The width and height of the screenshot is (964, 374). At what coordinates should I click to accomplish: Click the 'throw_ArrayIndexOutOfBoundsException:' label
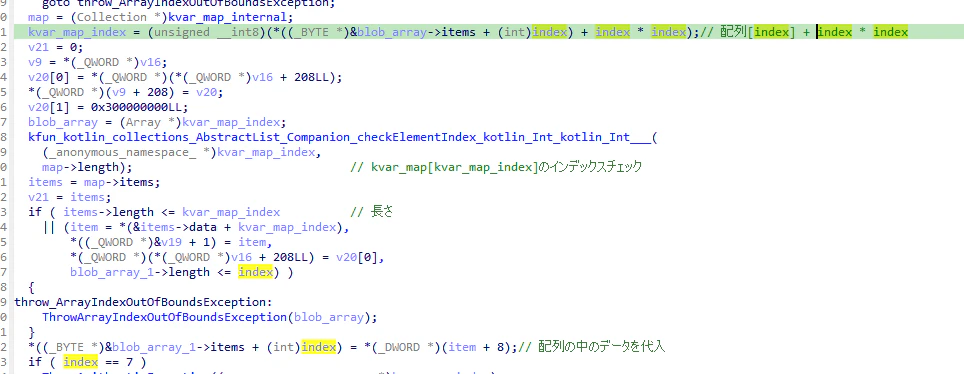143,302
